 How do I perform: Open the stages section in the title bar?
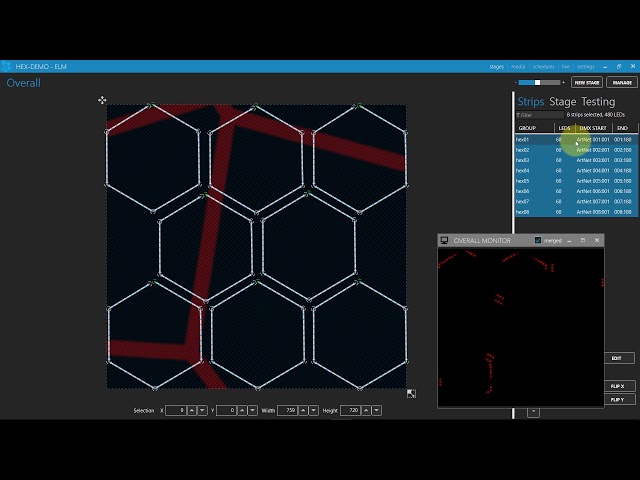[x=496, y=67]
